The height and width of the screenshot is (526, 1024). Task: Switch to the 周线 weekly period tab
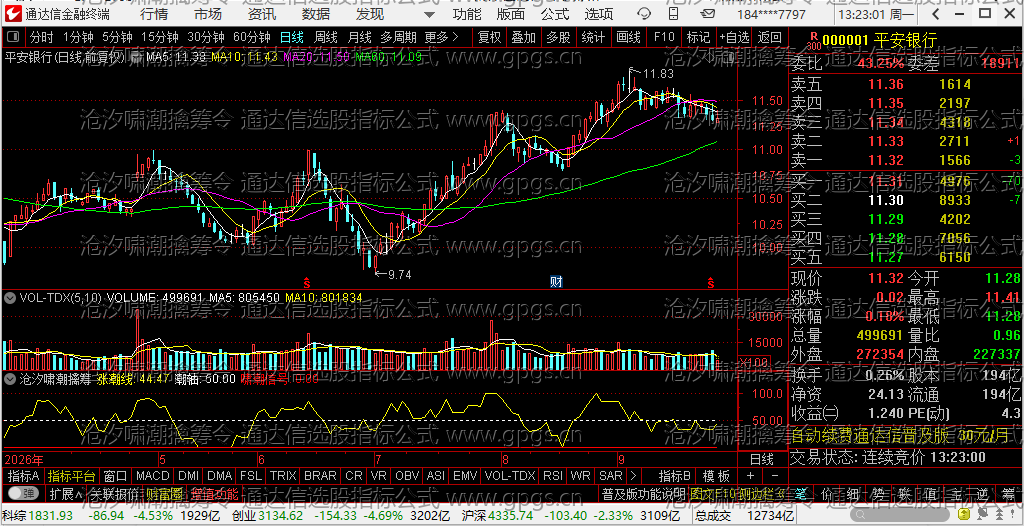[x=325, y=37]
